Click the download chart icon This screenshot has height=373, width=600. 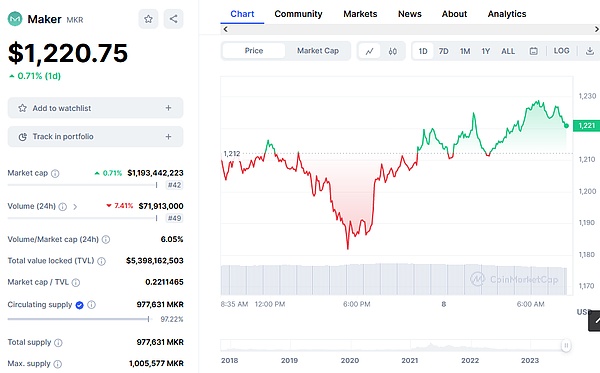(x=590, y=51)
